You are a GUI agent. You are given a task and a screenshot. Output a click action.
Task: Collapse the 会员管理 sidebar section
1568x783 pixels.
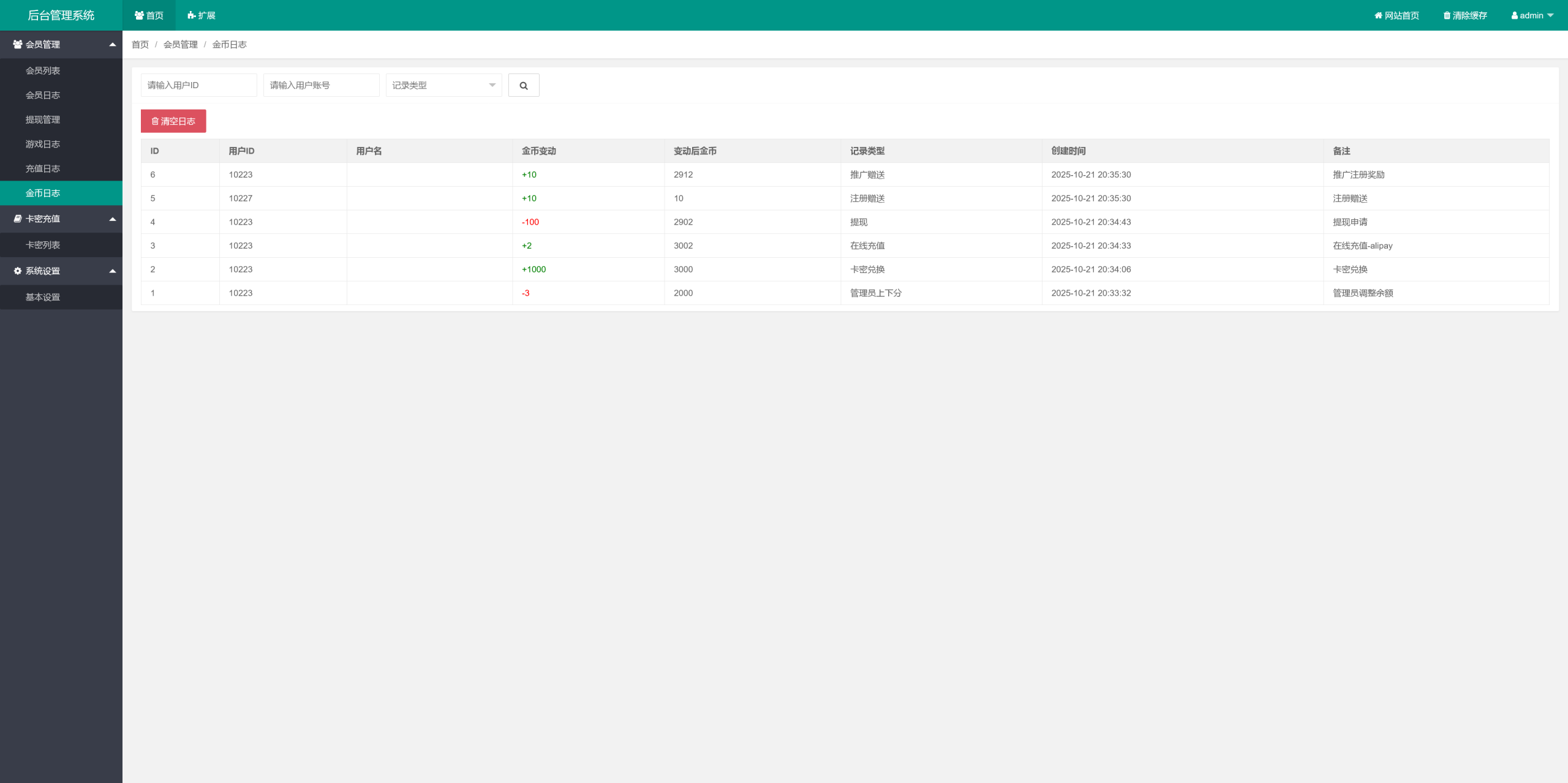tap(61, 45)
